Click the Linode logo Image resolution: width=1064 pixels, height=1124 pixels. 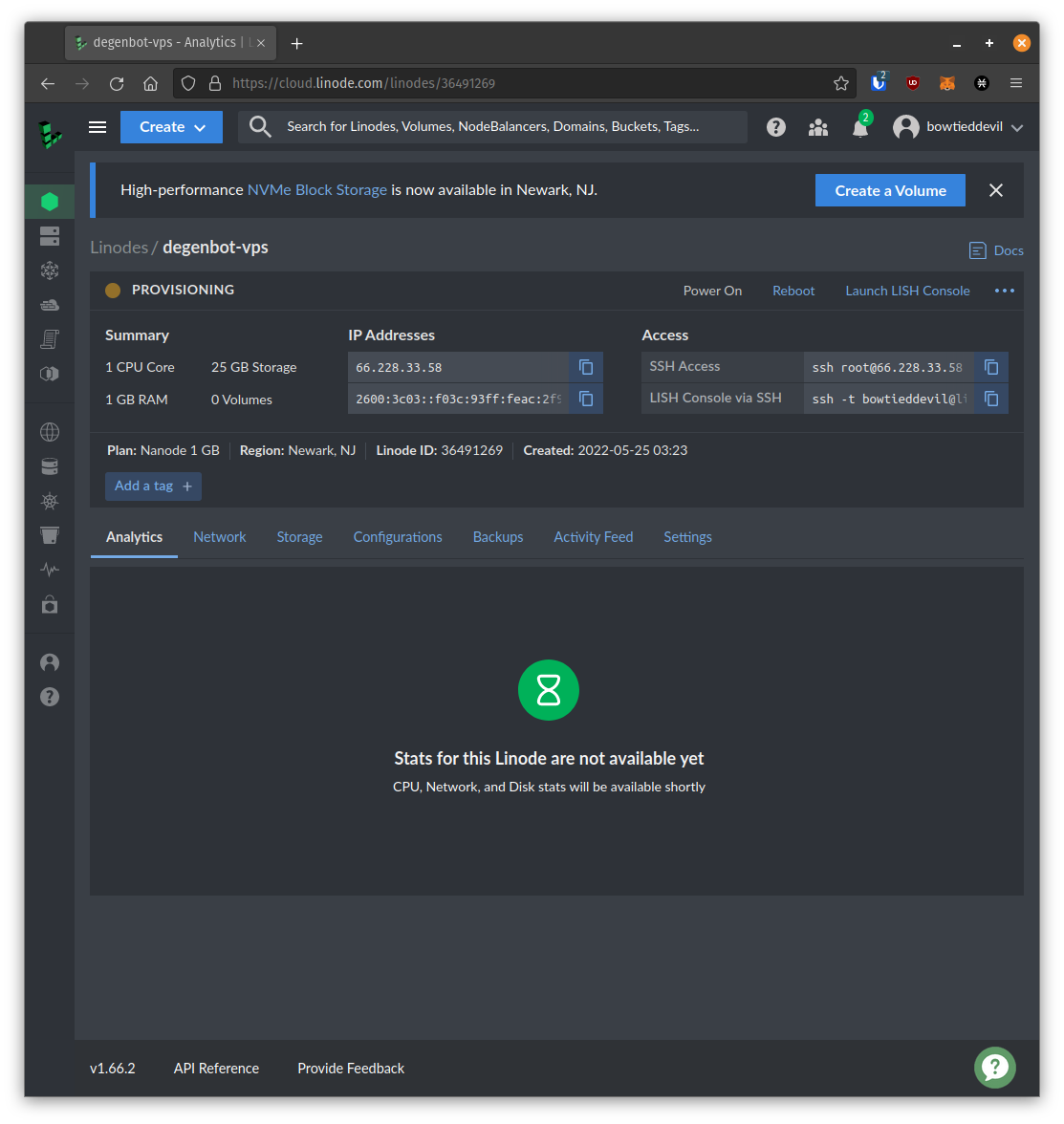pos(50,134)
